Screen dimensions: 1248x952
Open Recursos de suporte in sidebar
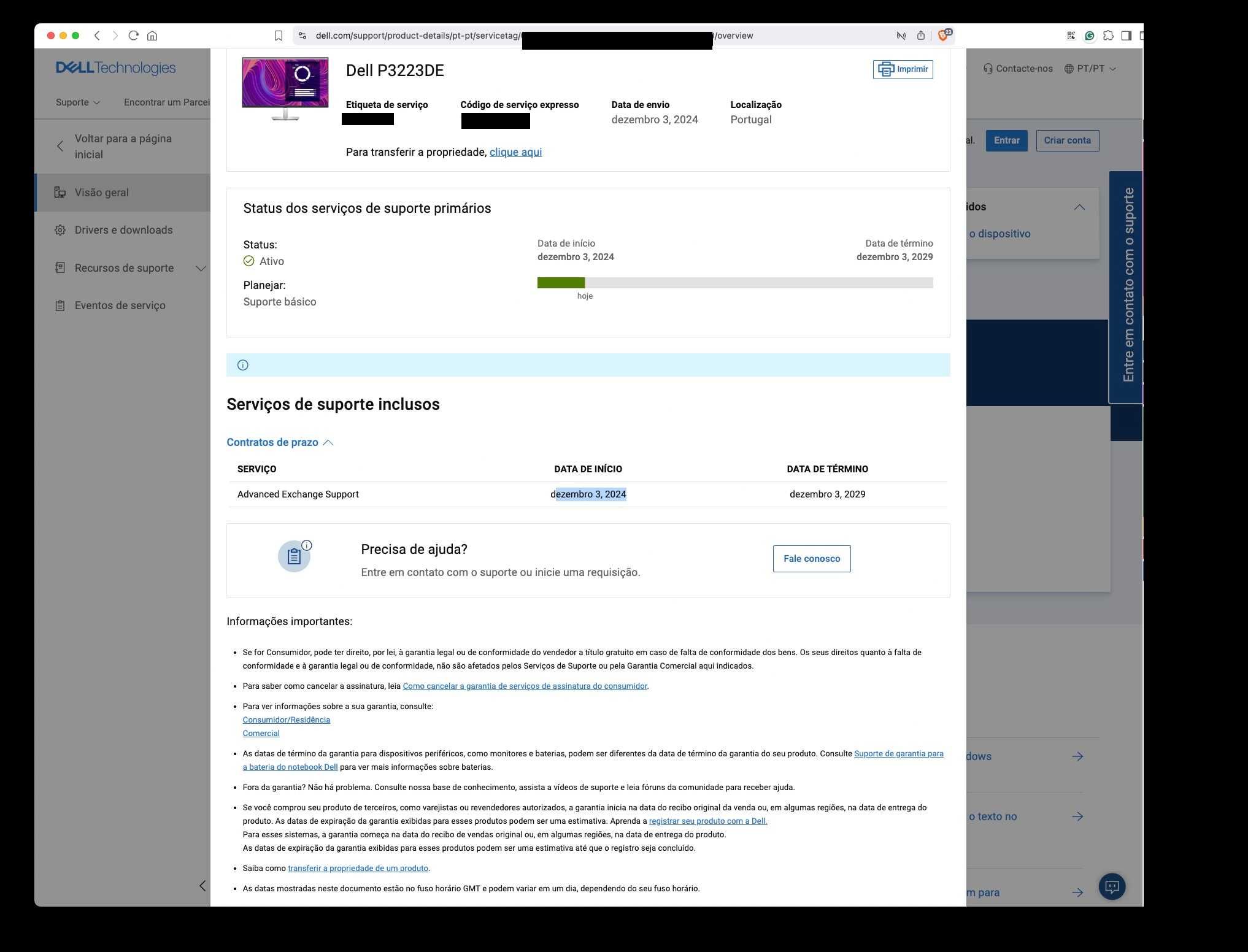[x=124, y=268]
